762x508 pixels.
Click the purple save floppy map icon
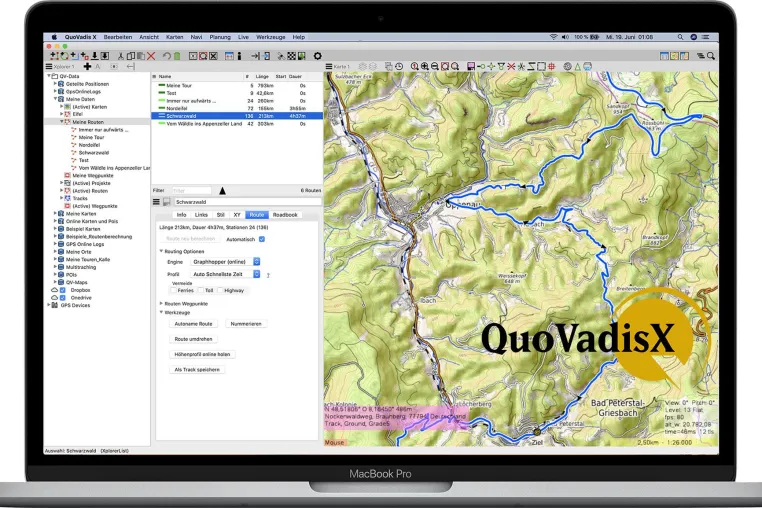pos(470,67)
